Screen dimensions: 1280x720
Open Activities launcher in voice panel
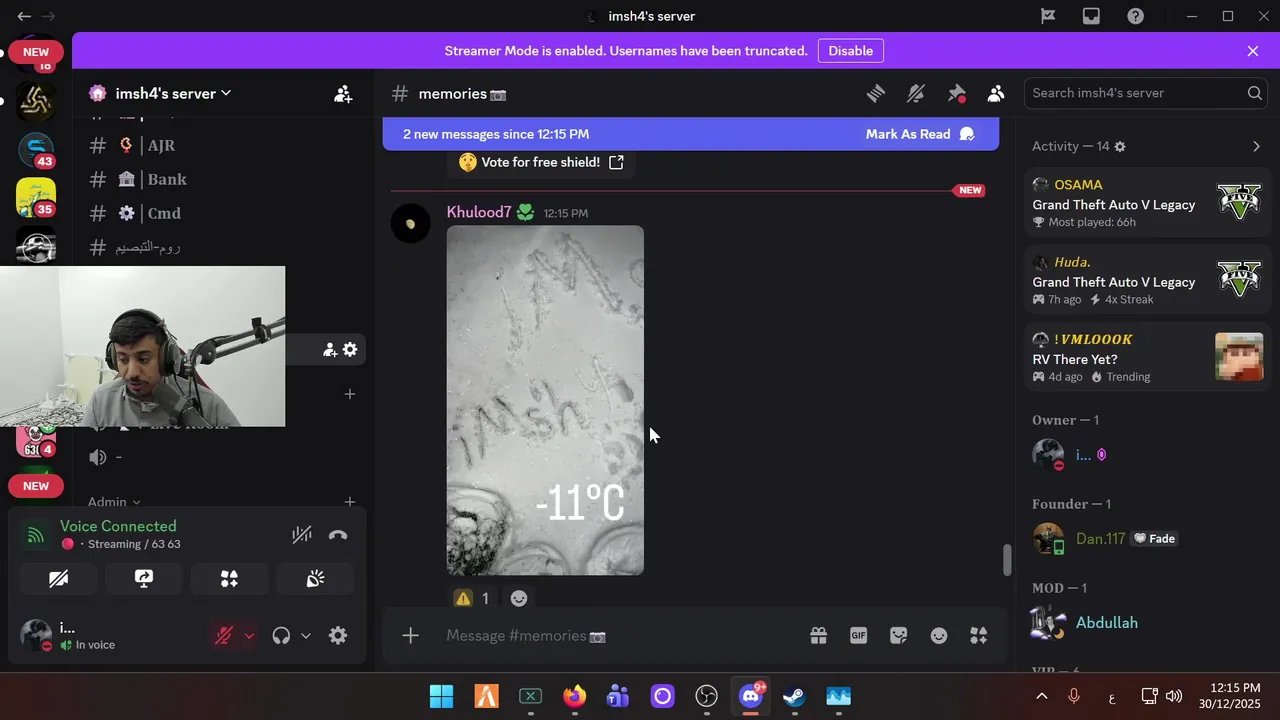pos(229,579)
